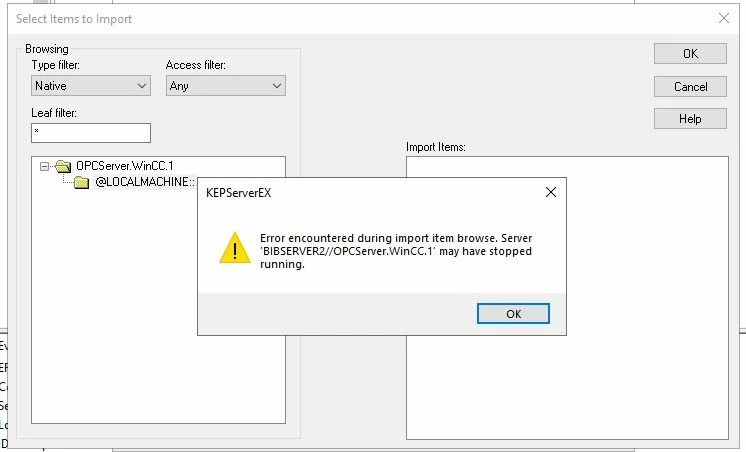Open Help for the import dialog

[690, 118]
